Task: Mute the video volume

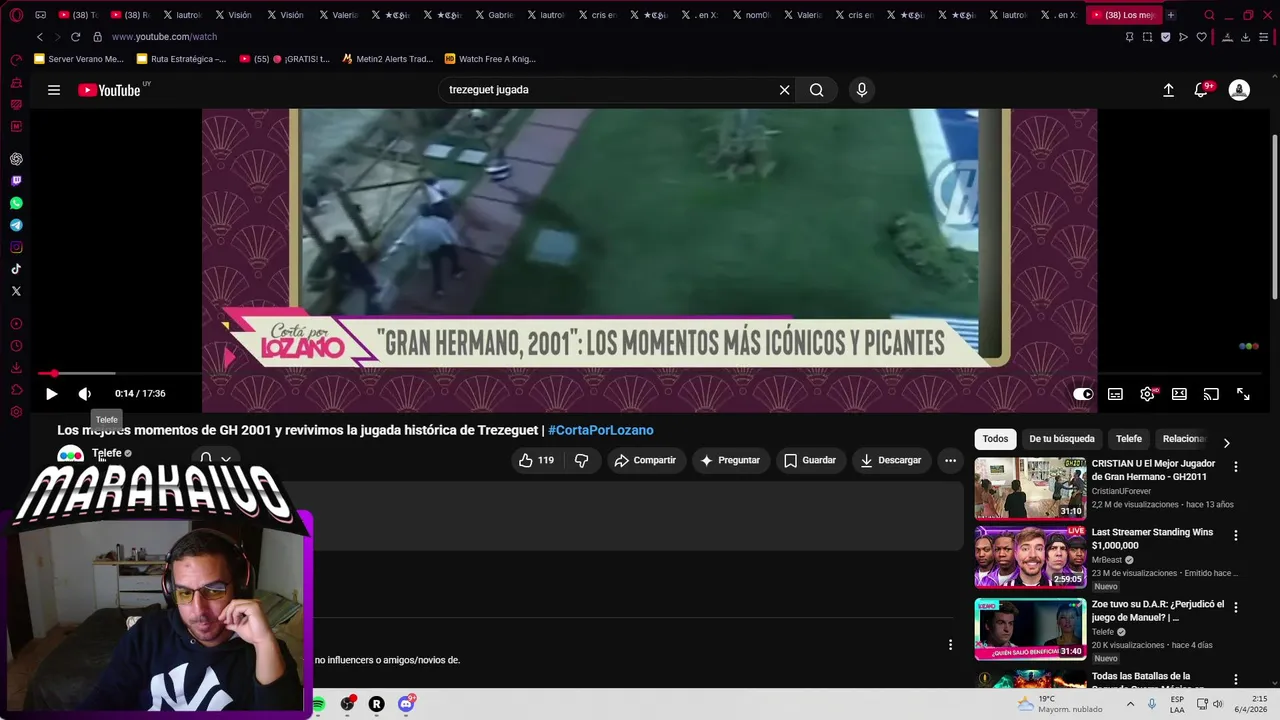Action: (85, 394)
